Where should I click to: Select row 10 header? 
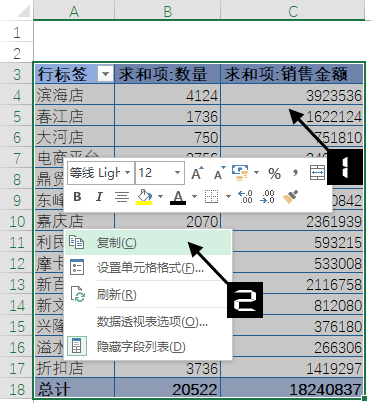pyautogui.click(x=17, y=221)
